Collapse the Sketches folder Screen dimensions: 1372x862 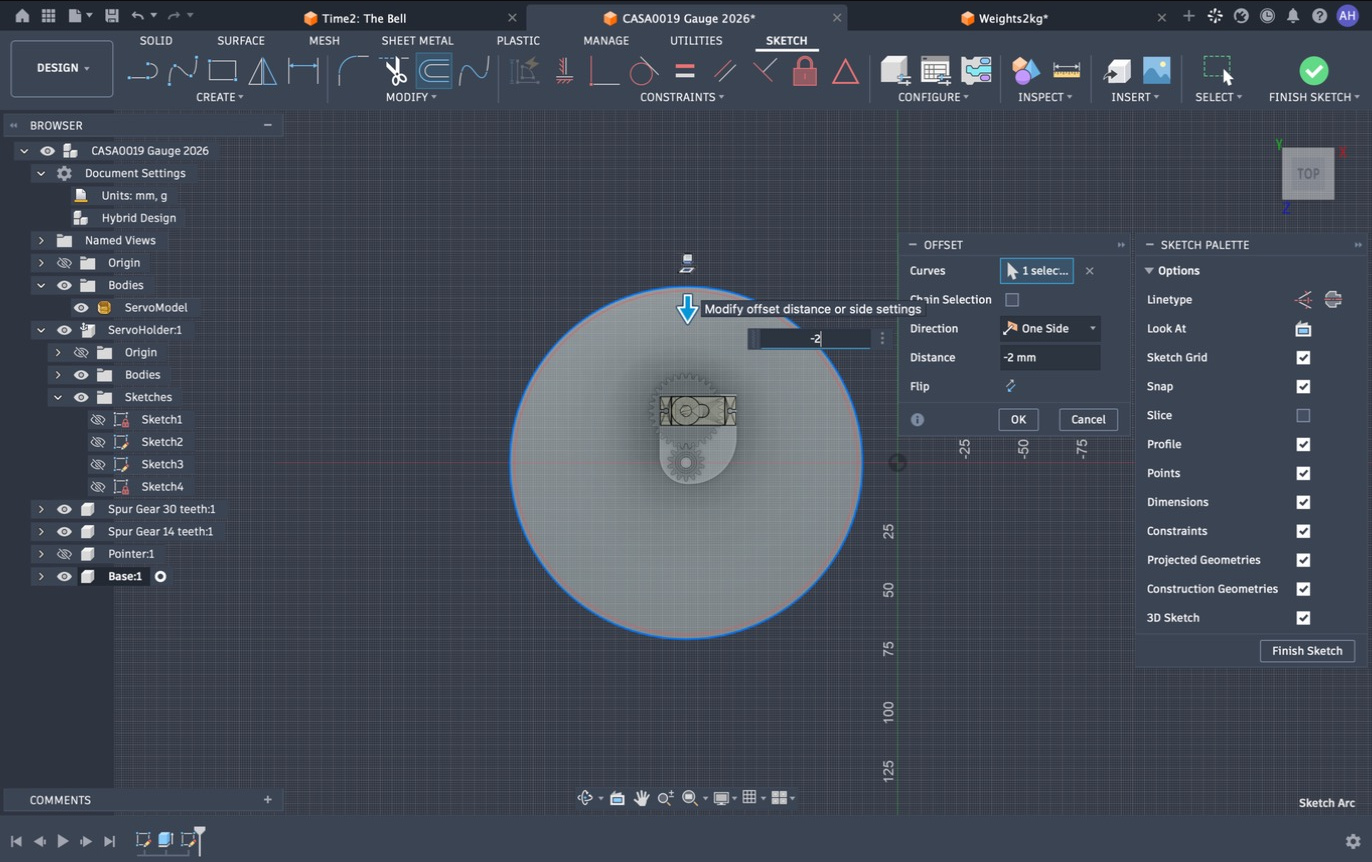[x=58, y=398]
